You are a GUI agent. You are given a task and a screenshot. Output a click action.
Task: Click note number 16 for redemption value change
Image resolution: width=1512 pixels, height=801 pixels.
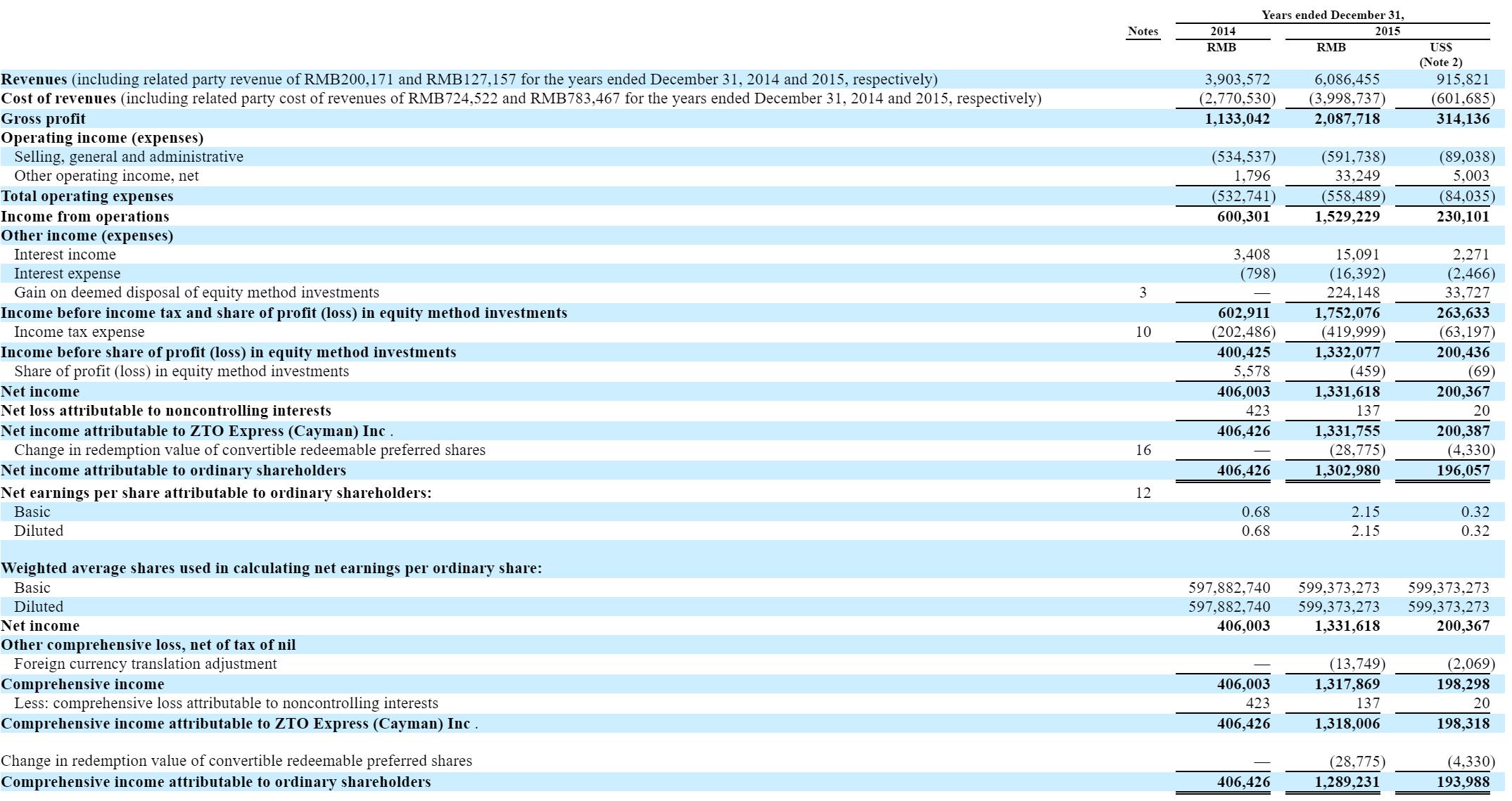[1143, 450]
